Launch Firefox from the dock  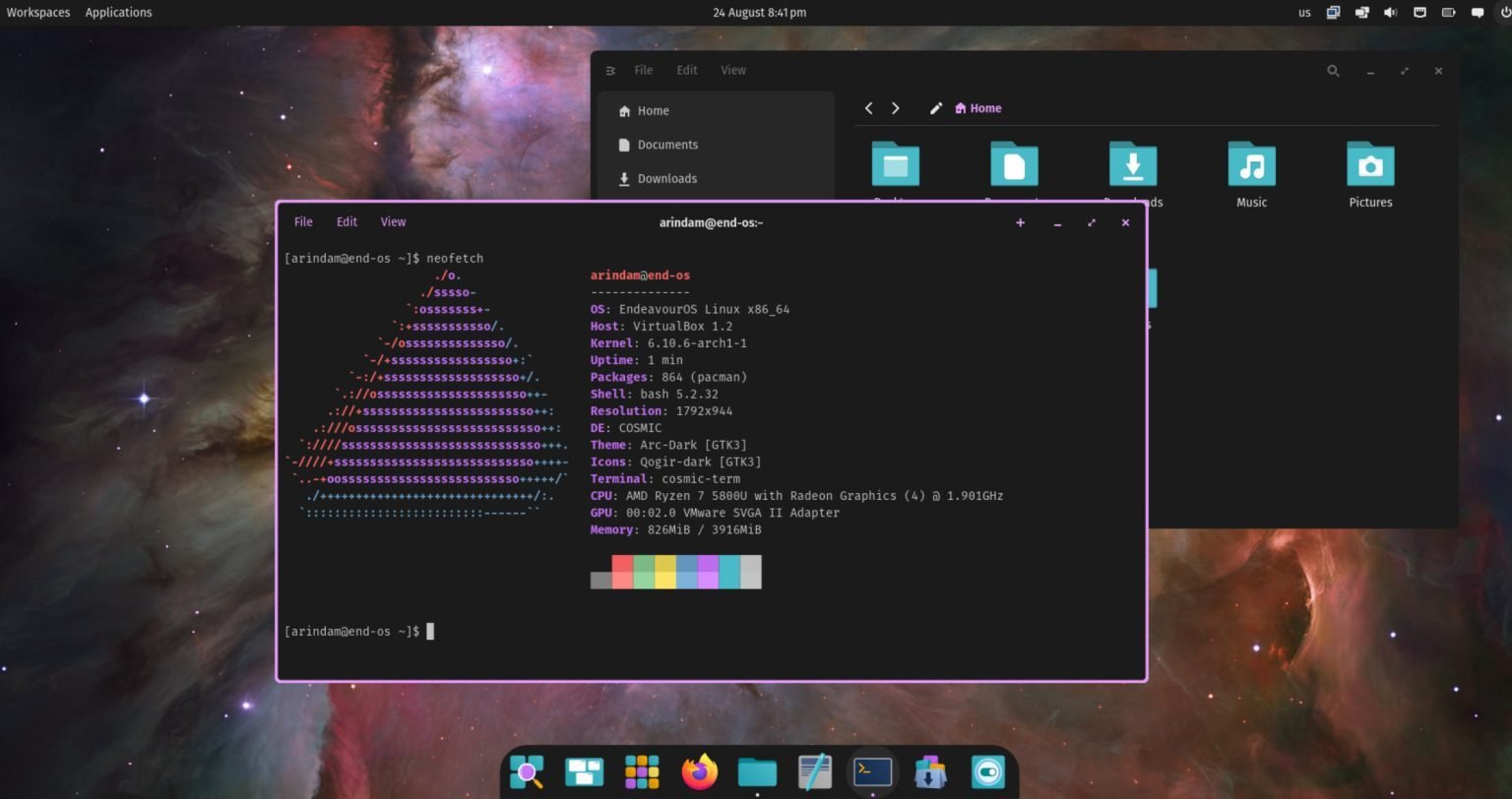[x=700, y=771]
